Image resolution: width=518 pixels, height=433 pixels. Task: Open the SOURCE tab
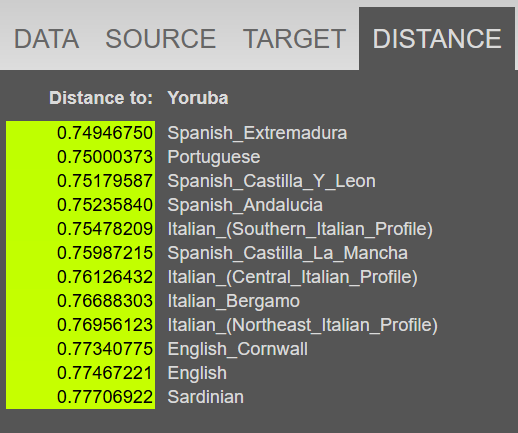(x=161, y=39)
